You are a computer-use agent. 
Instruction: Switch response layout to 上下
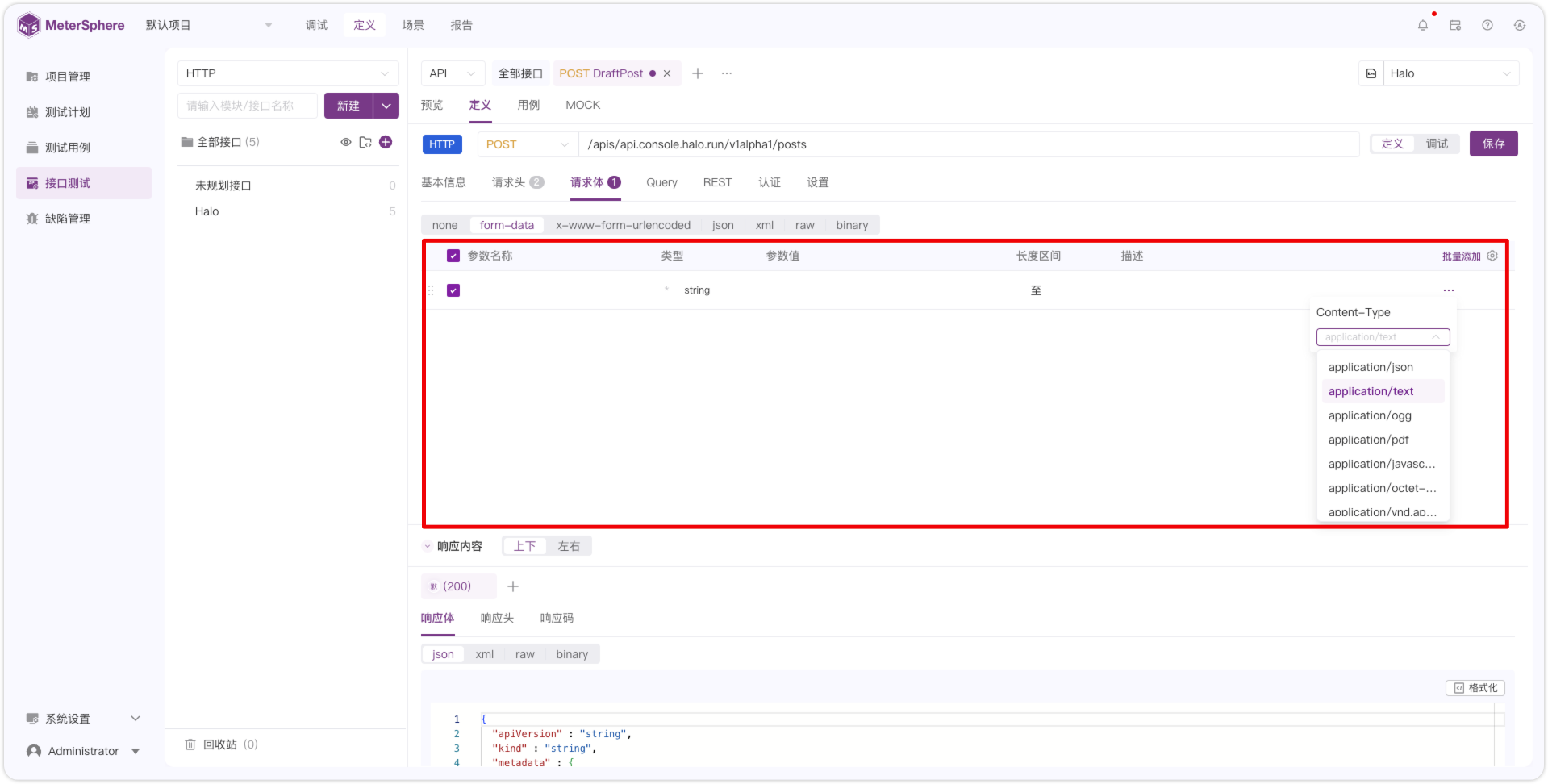[x=525, y=546]
